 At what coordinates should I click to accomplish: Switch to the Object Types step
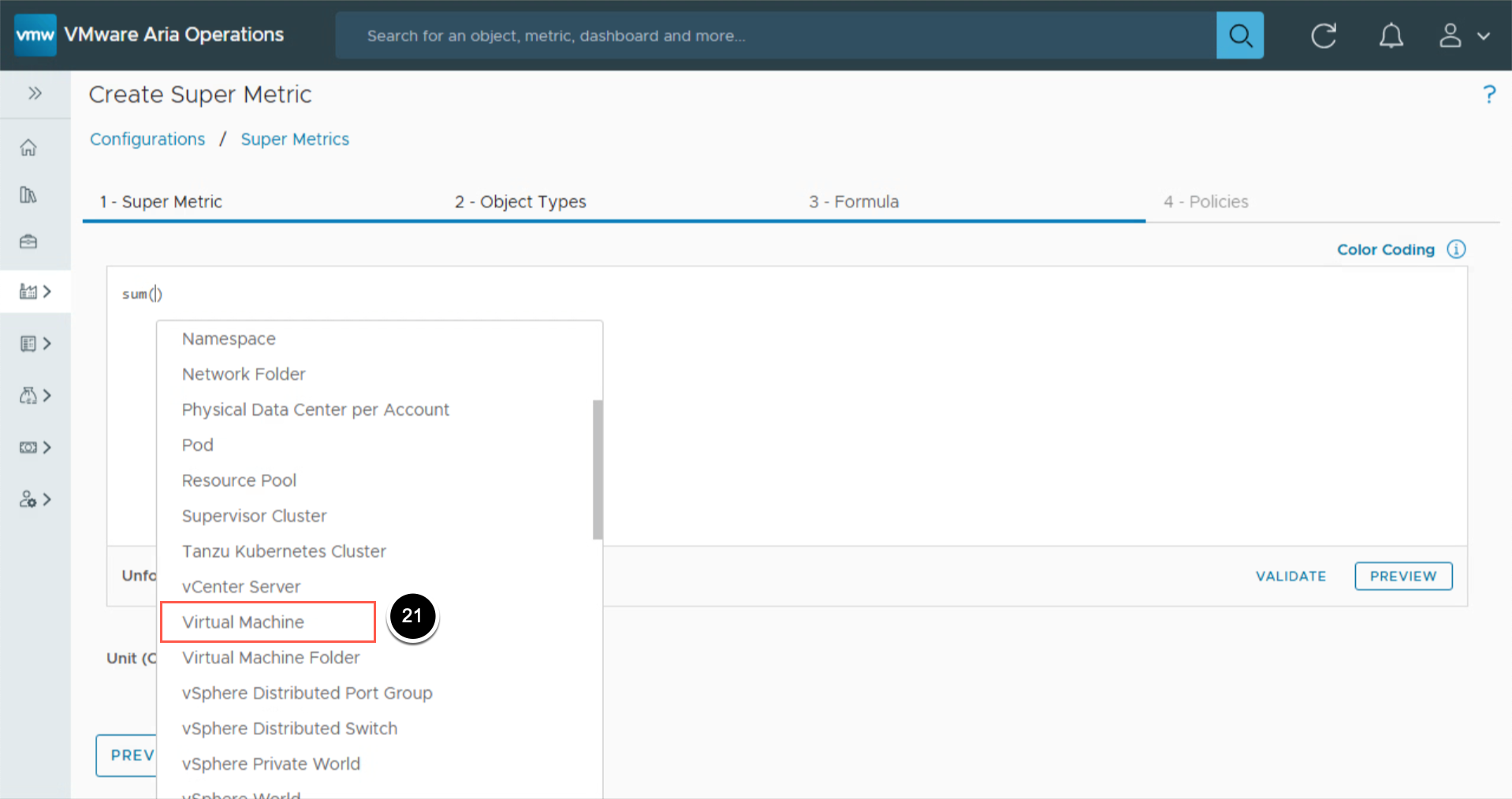click(x=520, y=202)
